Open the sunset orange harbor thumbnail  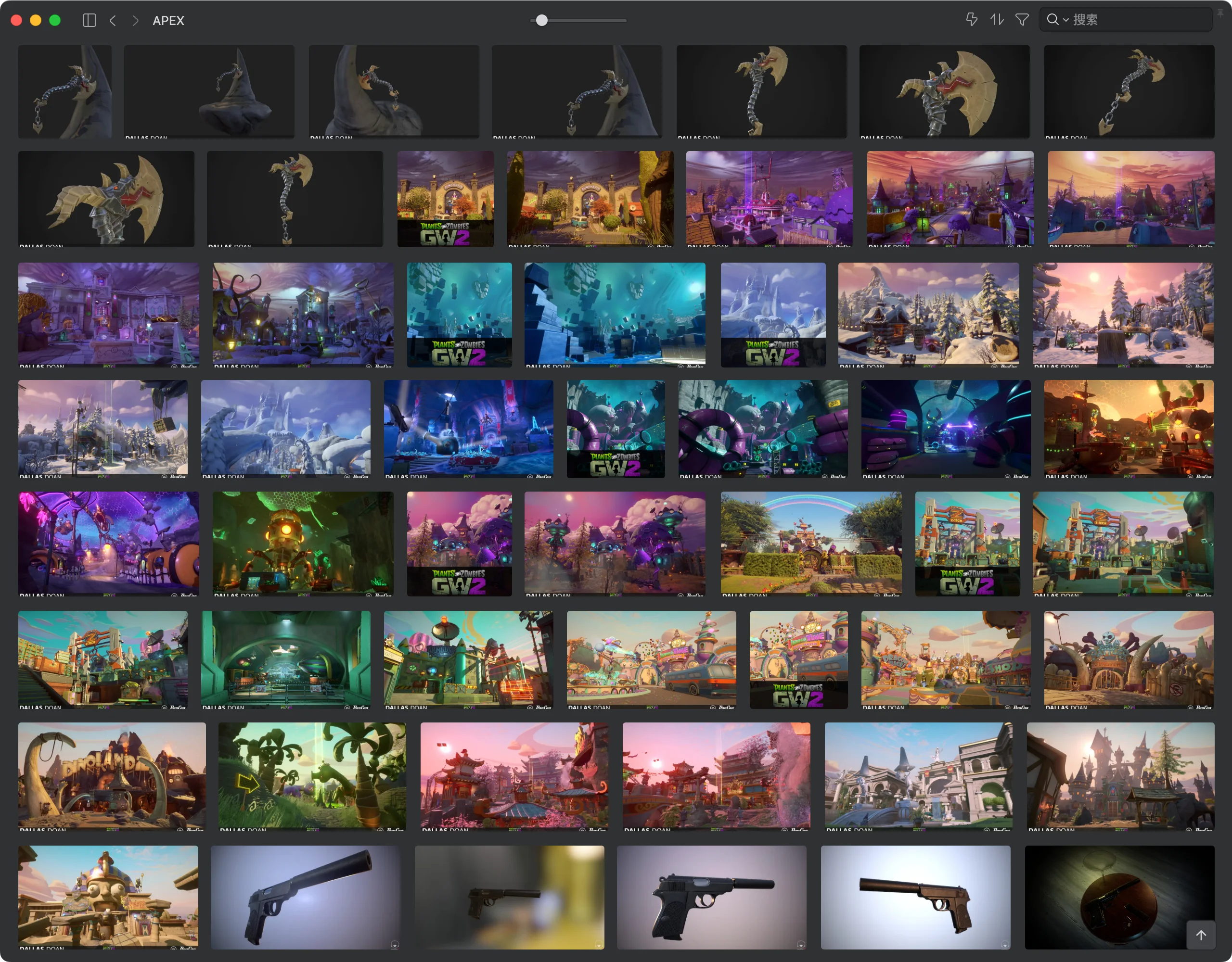pos(1129,429)
